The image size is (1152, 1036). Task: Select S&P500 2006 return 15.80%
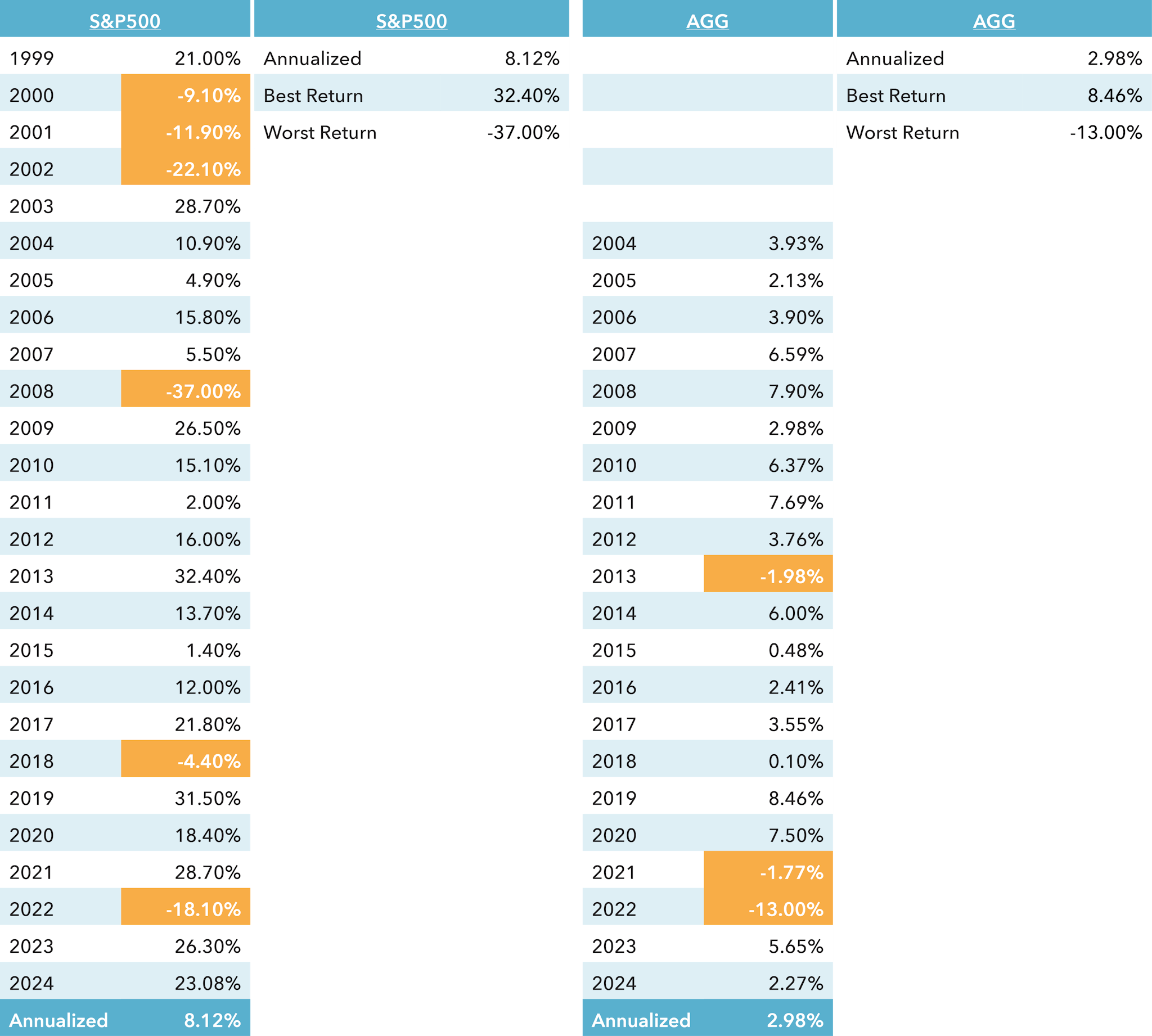tap(208, 318)
